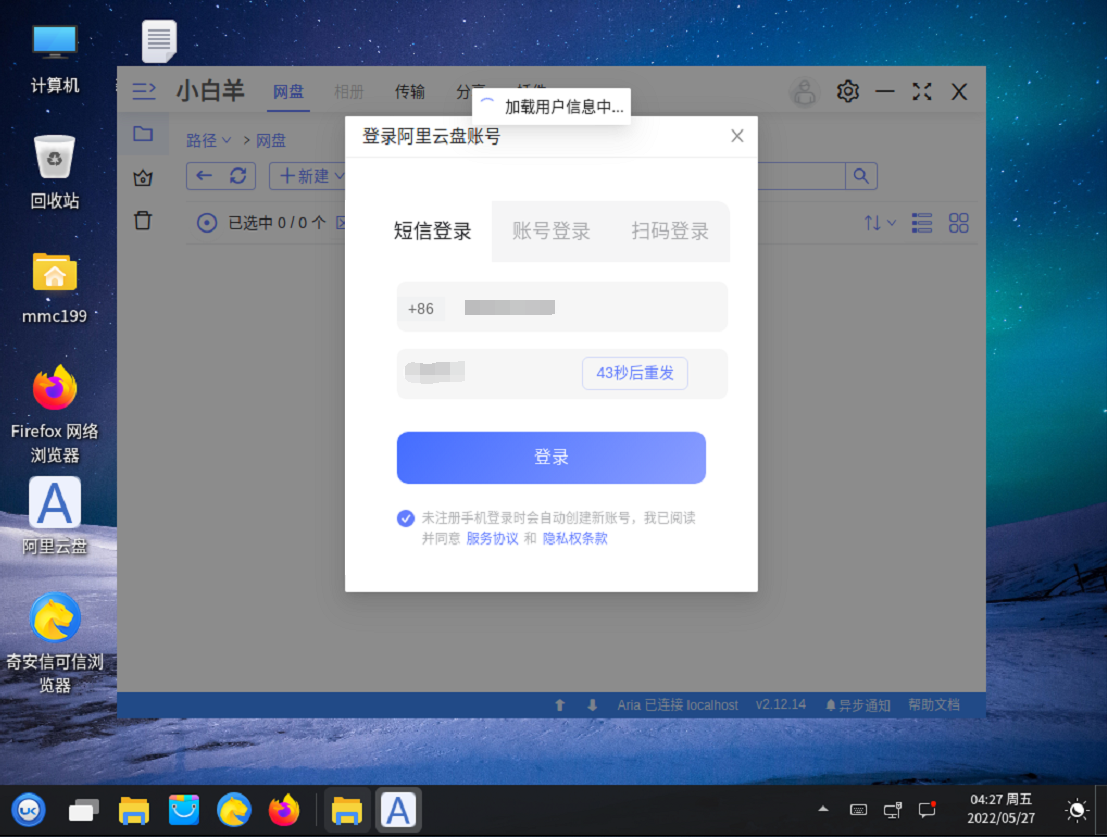Switch to list view layout
The image size is (1107, 837).
coord(922,223)
